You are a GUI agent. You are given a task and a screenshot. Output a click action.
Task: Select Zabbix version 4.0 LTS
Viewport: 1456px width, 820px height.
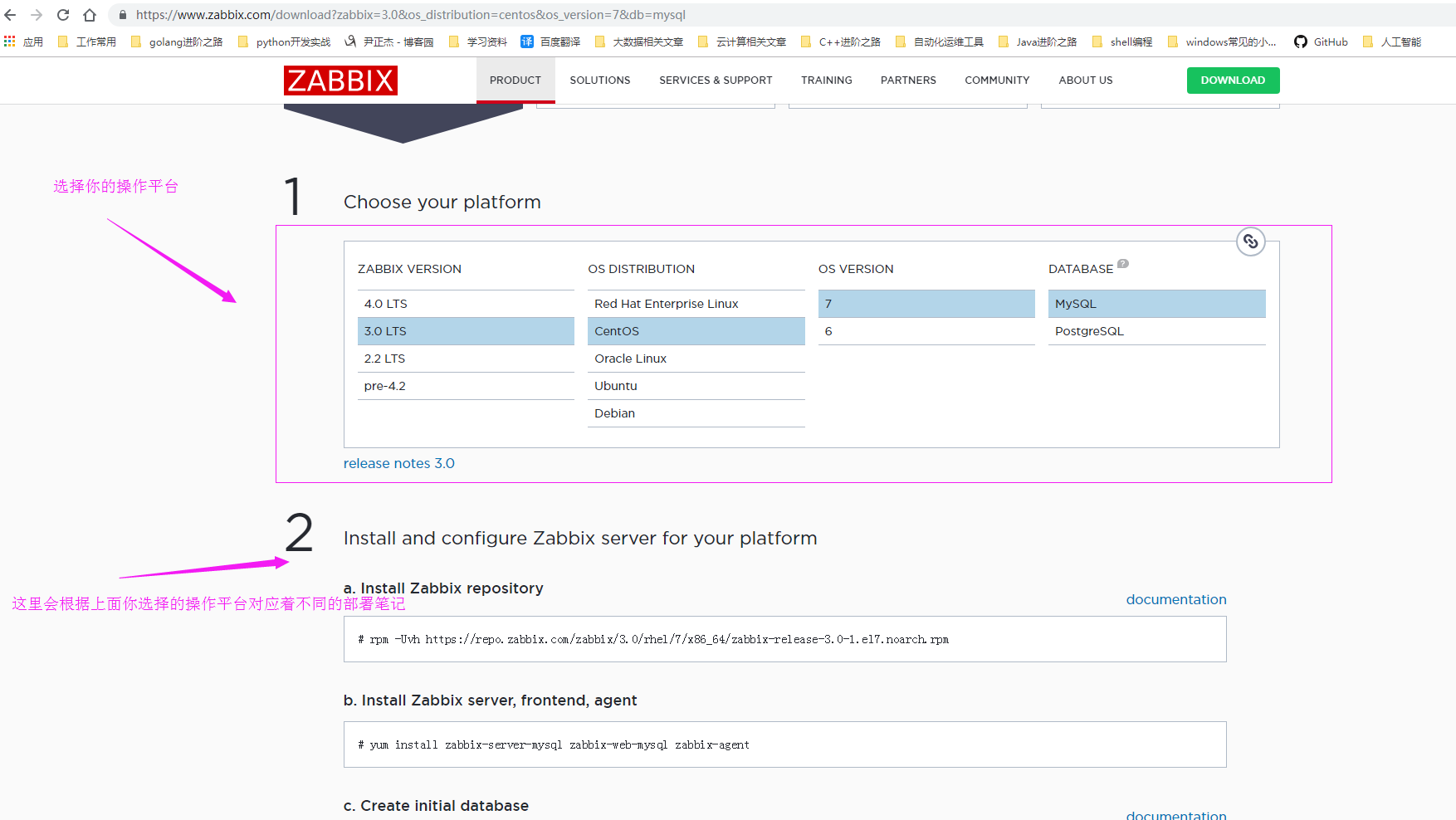tap(466, 304)
